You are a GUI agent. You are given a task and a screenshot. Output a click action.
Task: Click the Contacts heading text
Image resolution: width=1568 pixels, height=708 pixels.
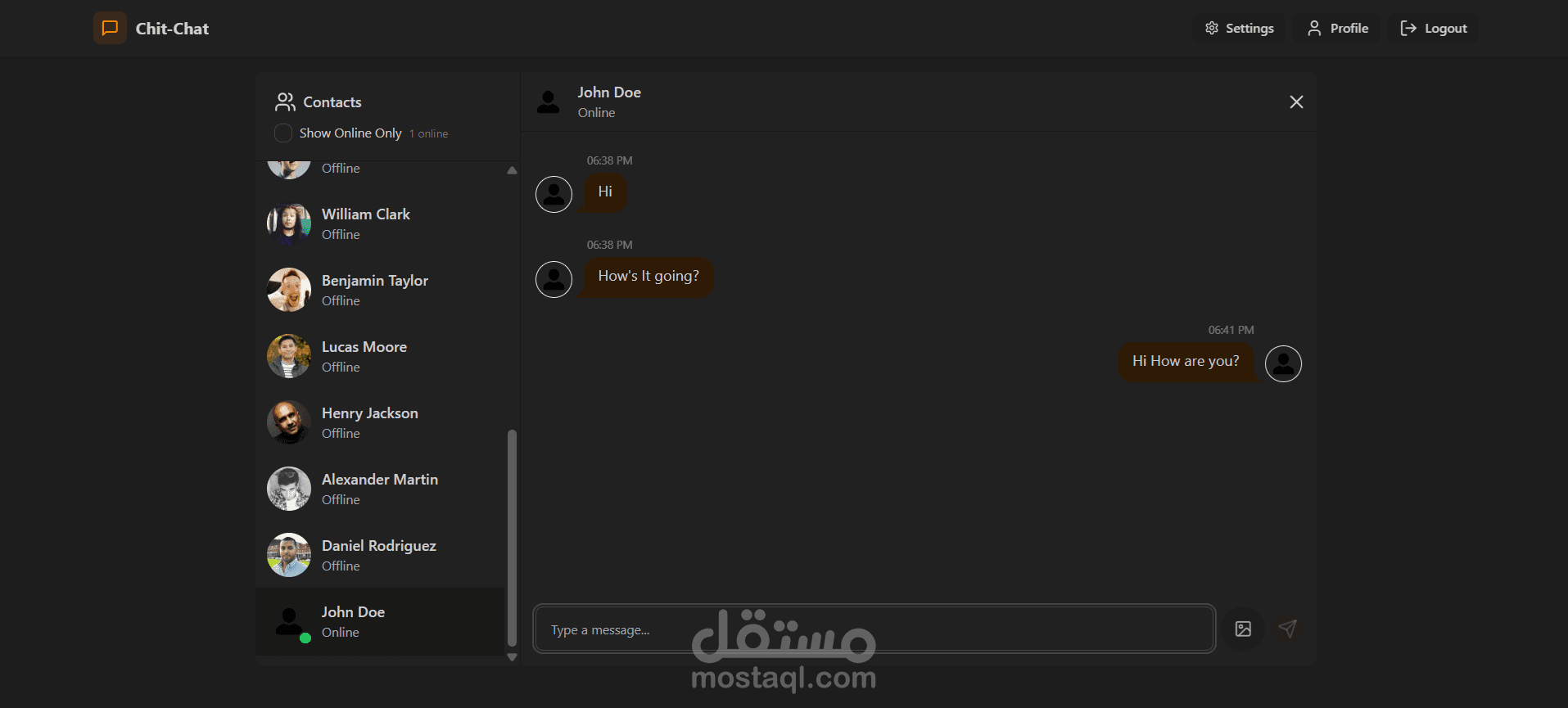(332, 102)
